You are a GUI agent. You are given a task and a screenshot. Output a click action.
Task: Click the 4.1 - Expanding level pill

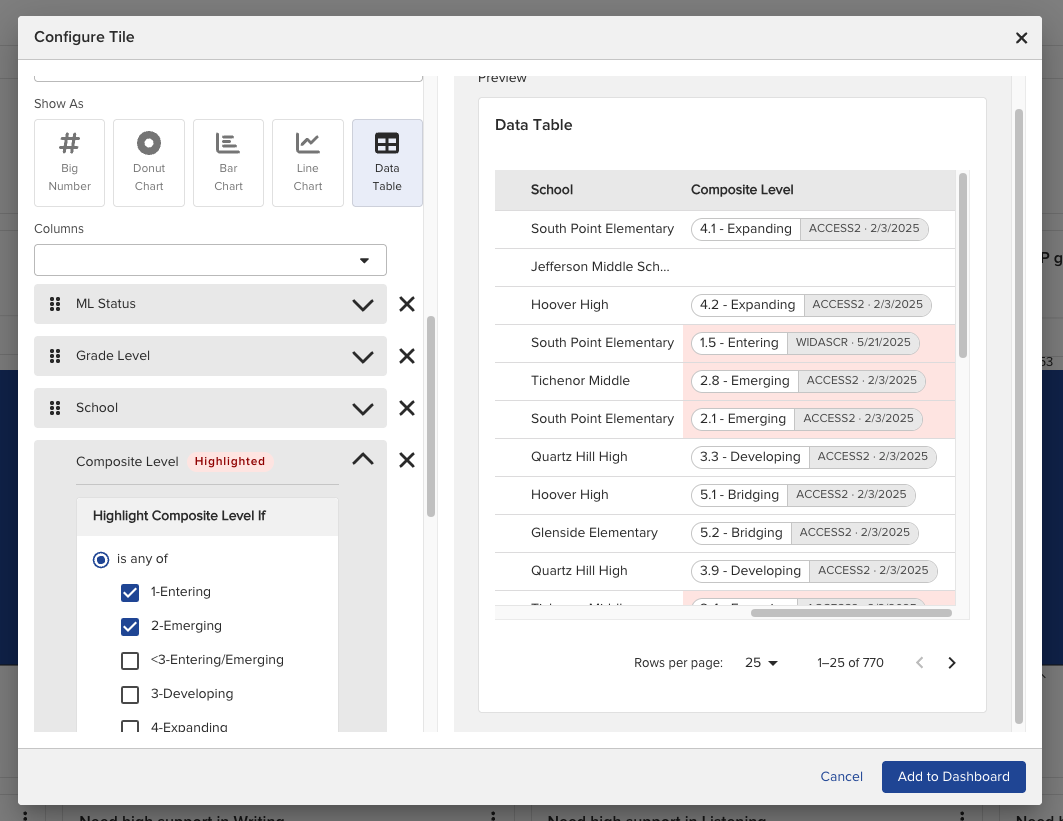point(746,229)
